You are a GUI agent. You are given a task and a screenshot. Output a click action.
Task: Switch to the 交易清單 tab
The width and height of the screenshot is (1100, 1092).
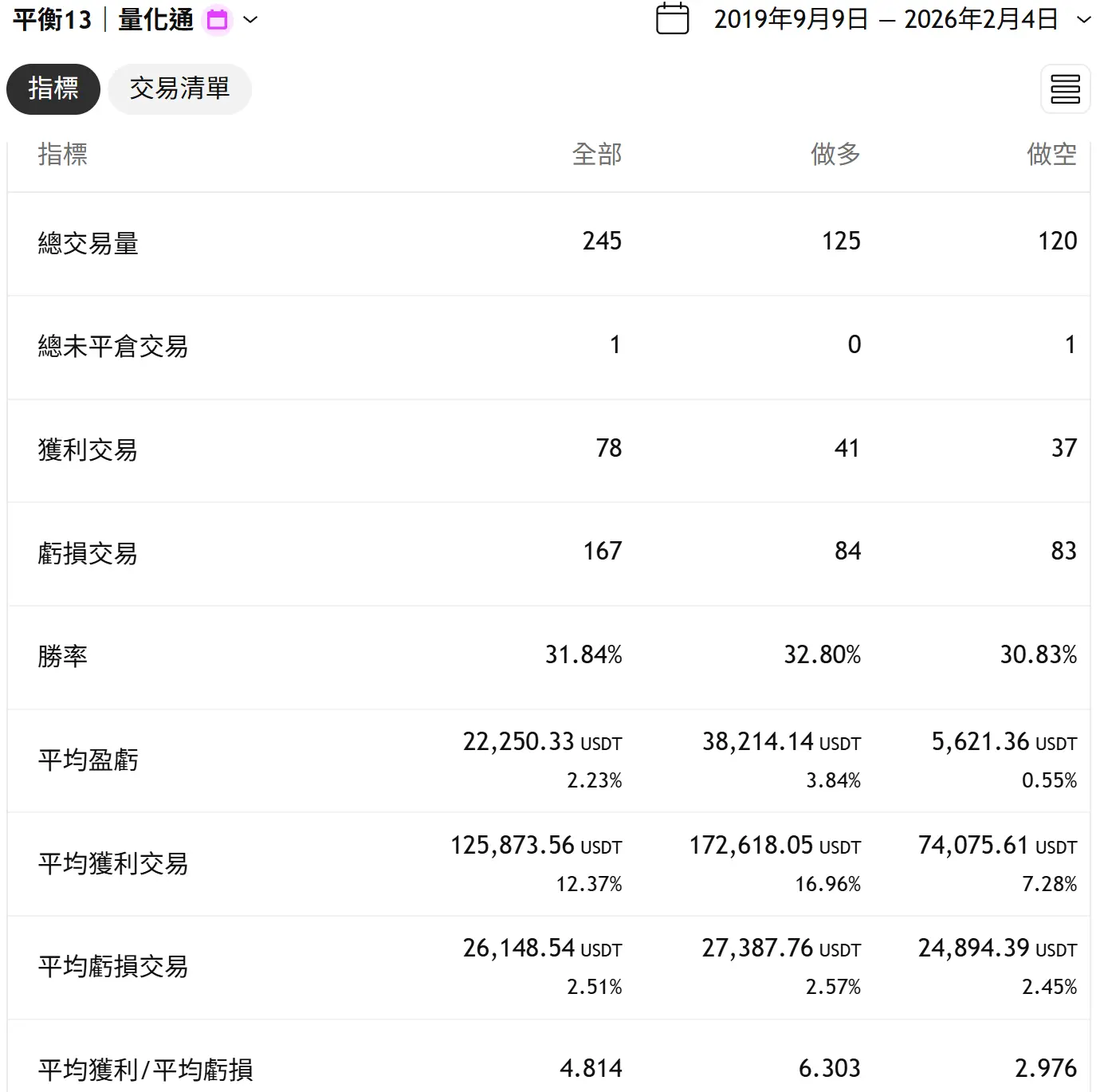pos(179,89)
